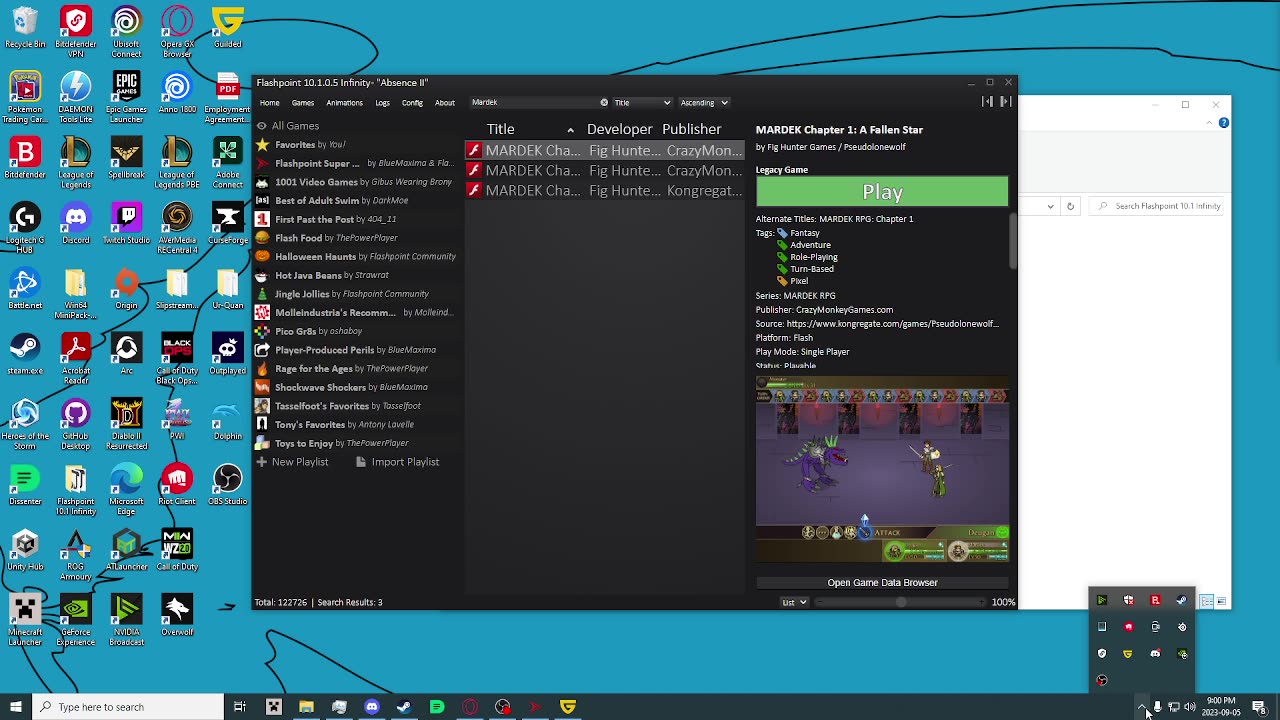Open the 1001 Video Games playlist
The height and width of the screenshot is (720, 1280).
click(357, 182)
